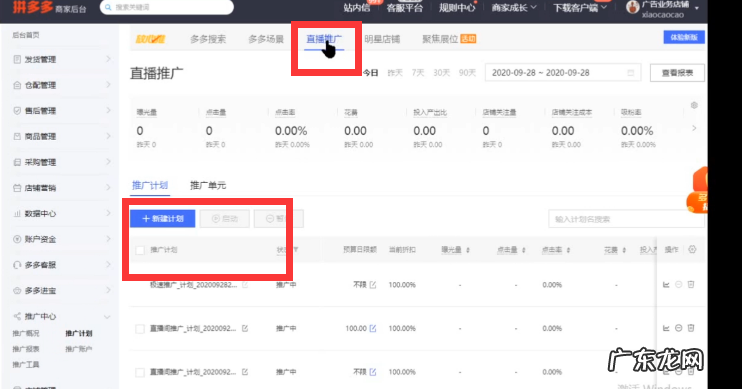Click the 售后管理 shield icon
The image size is (742, 389).
coord(18,111)
